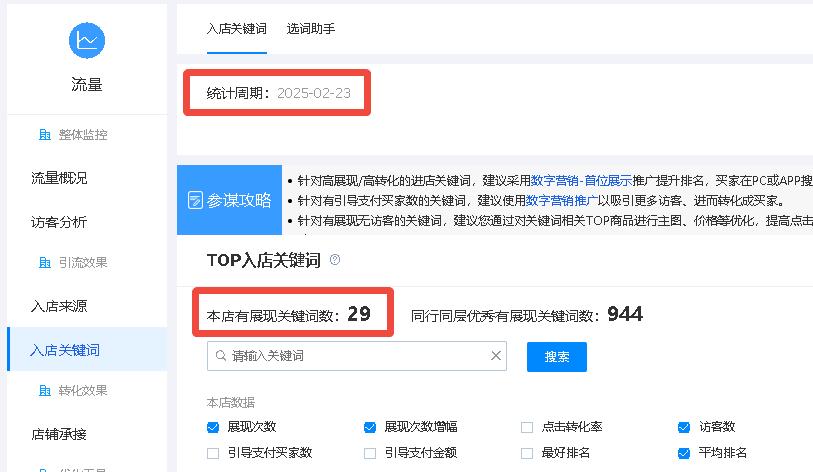813x472 pixels.
Task: Uncheck the 访客数 checkbox
Action: click(684, 427)
